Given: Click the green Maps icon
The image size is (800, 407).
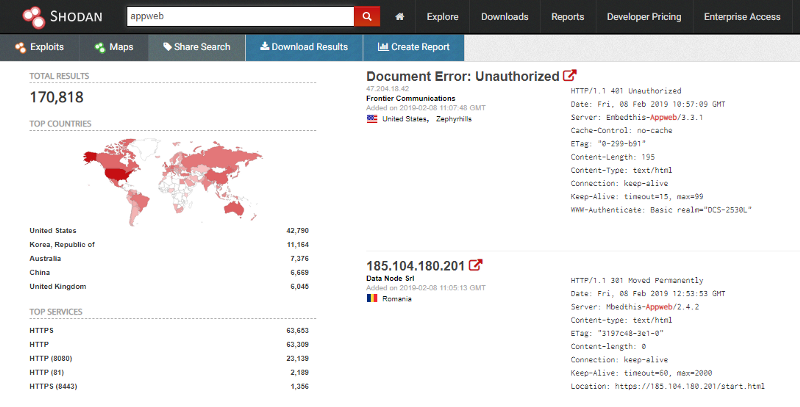Looking at the screenshot, I should tap(100, 47).
